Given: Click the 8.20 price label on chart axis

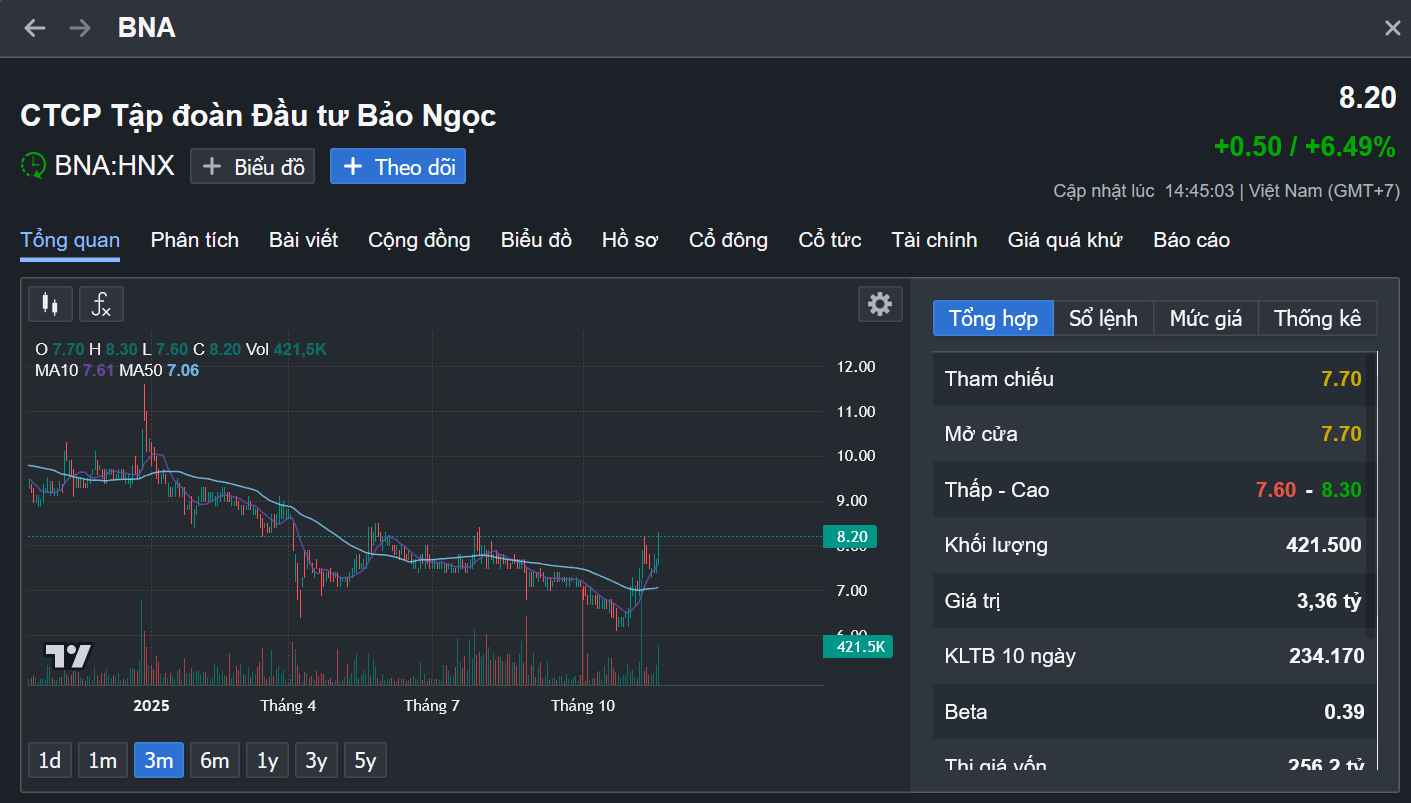Looking at the screenshot, I should click(x=850, y=537).
